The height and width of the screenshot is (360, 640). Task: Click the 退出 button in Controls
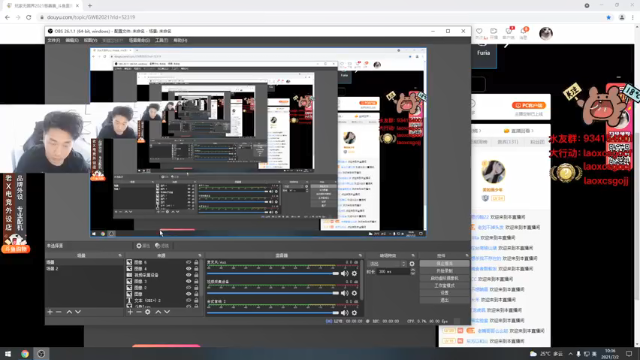pyautogui.click(x=444, y=300)
